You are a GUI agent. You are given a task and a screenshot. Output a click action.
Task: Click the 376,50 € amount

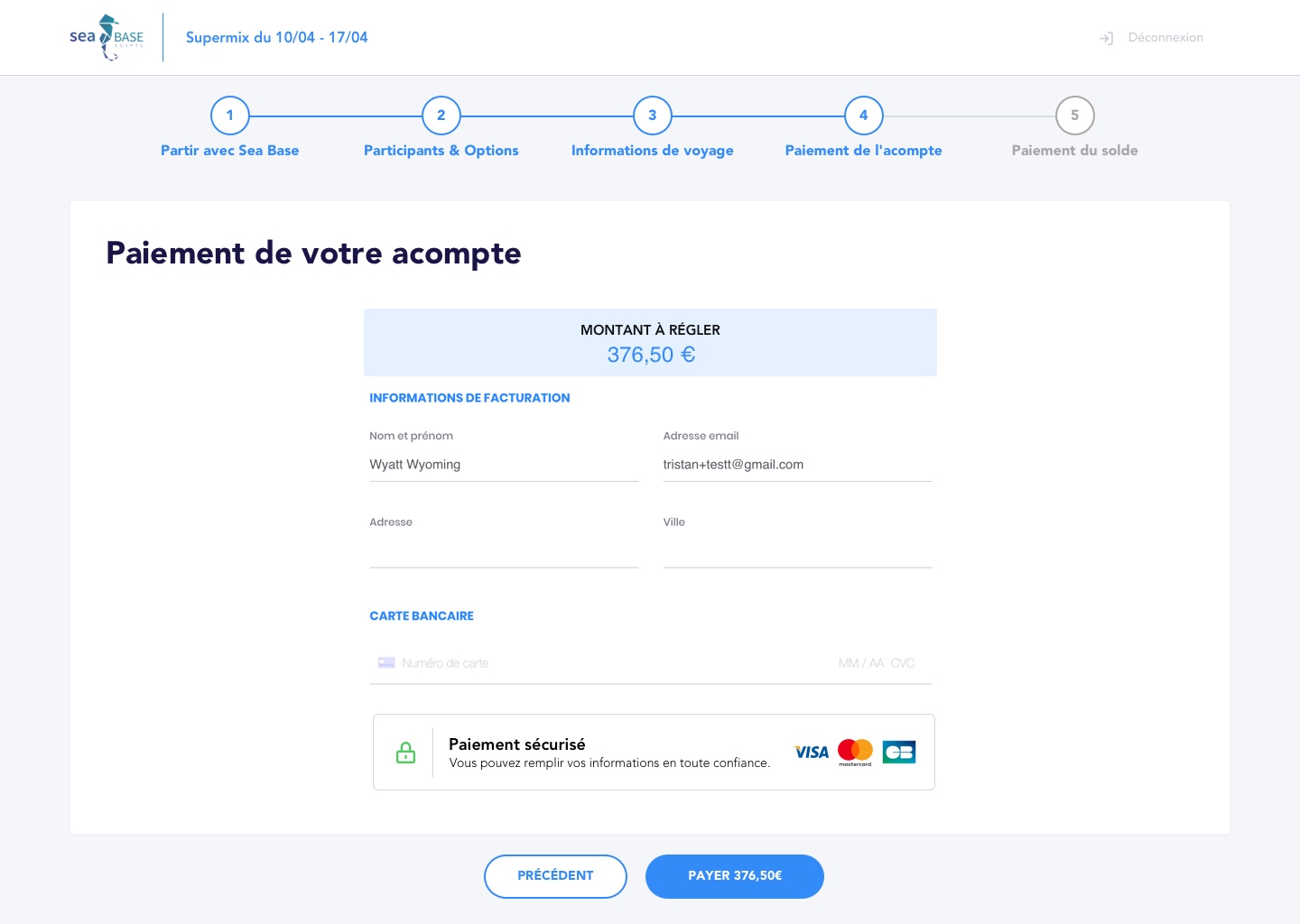651,355
